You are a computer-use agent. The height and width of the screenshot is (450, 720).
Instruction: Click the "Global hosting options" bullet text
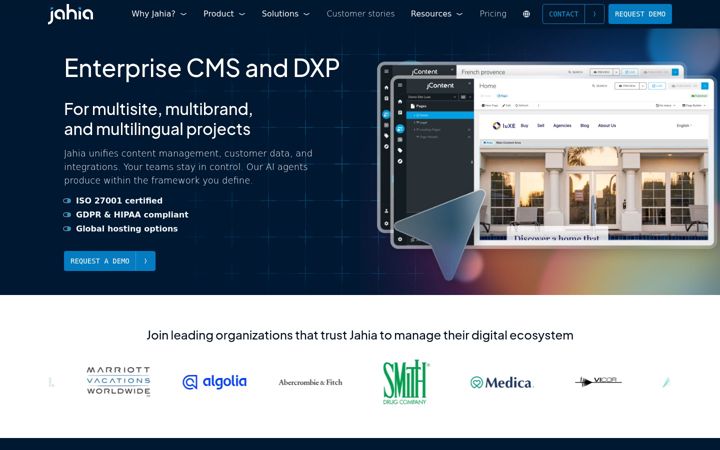pyautogui.click(x=127, y=229)
